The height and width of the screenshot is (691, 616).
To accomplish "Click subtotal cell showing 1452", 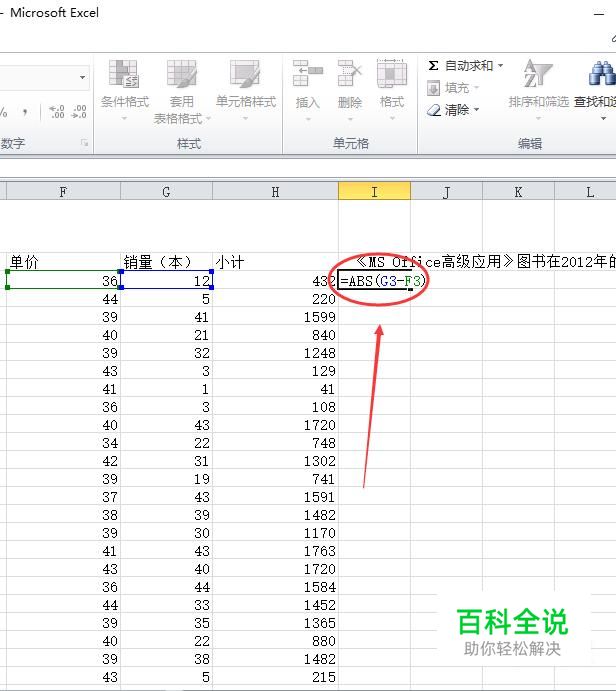I will tap(275, 605).
